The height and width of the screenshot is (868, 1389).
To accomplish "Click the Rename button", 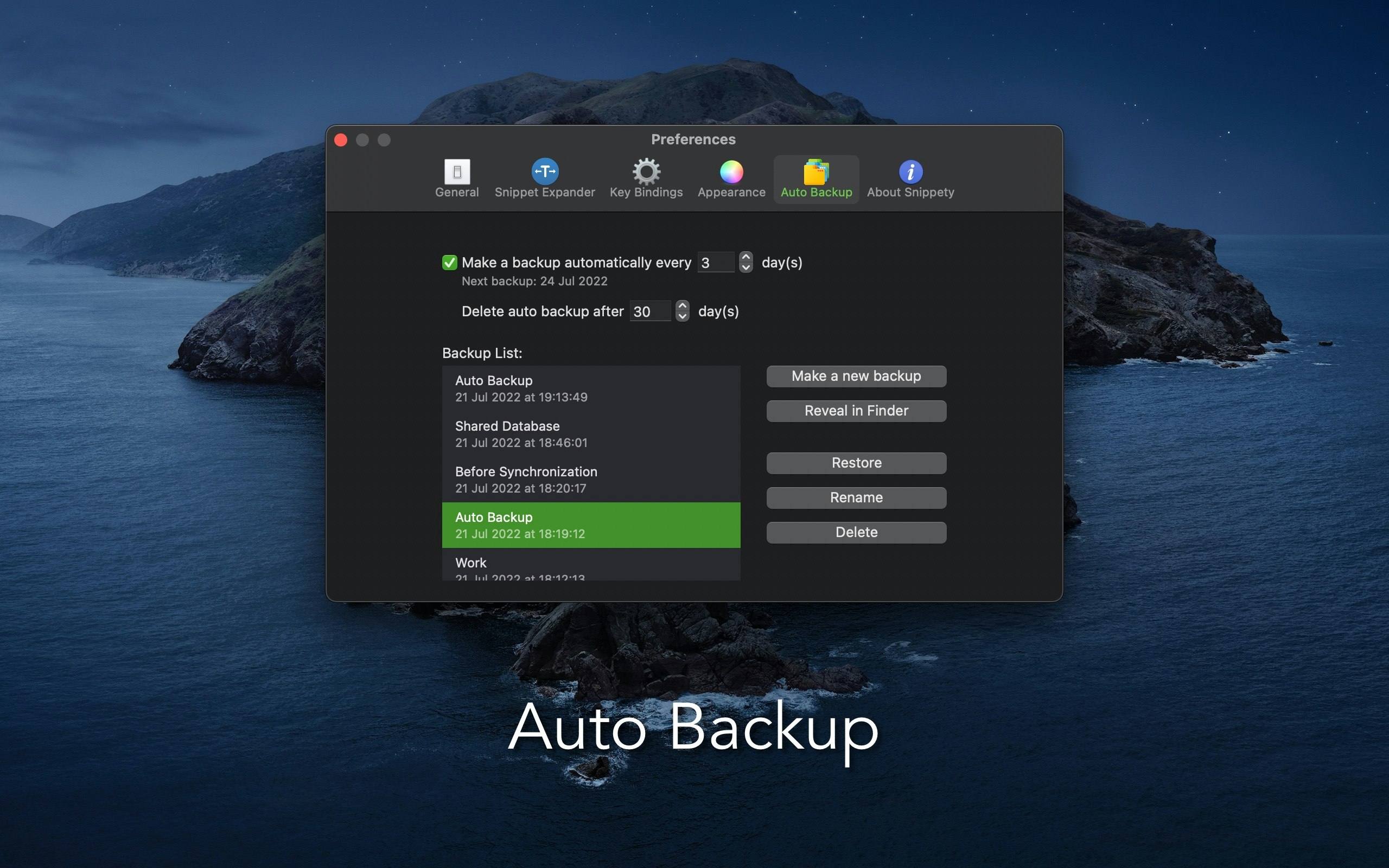I will coord(856,497).
